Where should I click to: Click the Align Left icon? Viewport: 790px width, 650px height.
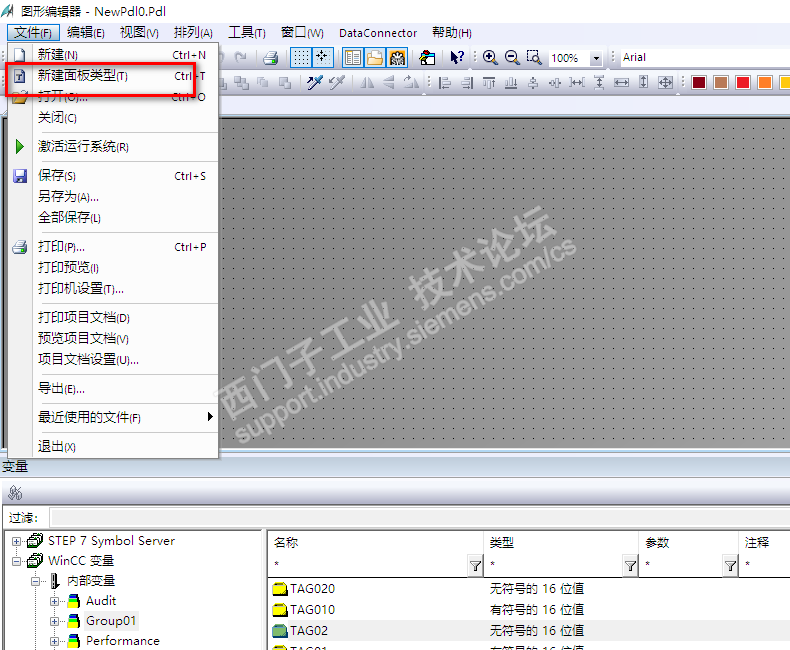[x=444, y=82]
